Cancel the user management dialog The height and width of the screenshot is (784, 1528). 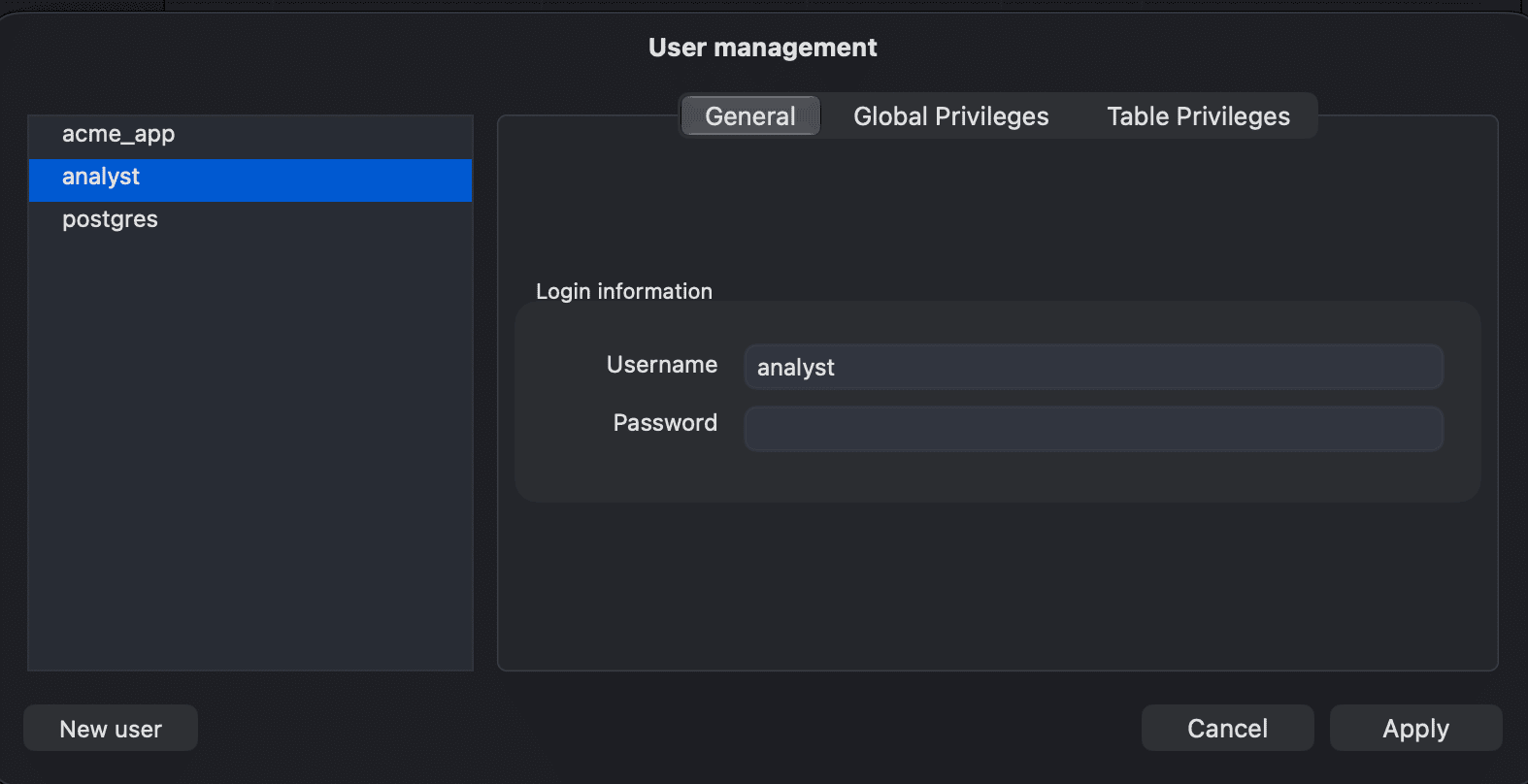pyautogui.click(x=1227, y=728)
